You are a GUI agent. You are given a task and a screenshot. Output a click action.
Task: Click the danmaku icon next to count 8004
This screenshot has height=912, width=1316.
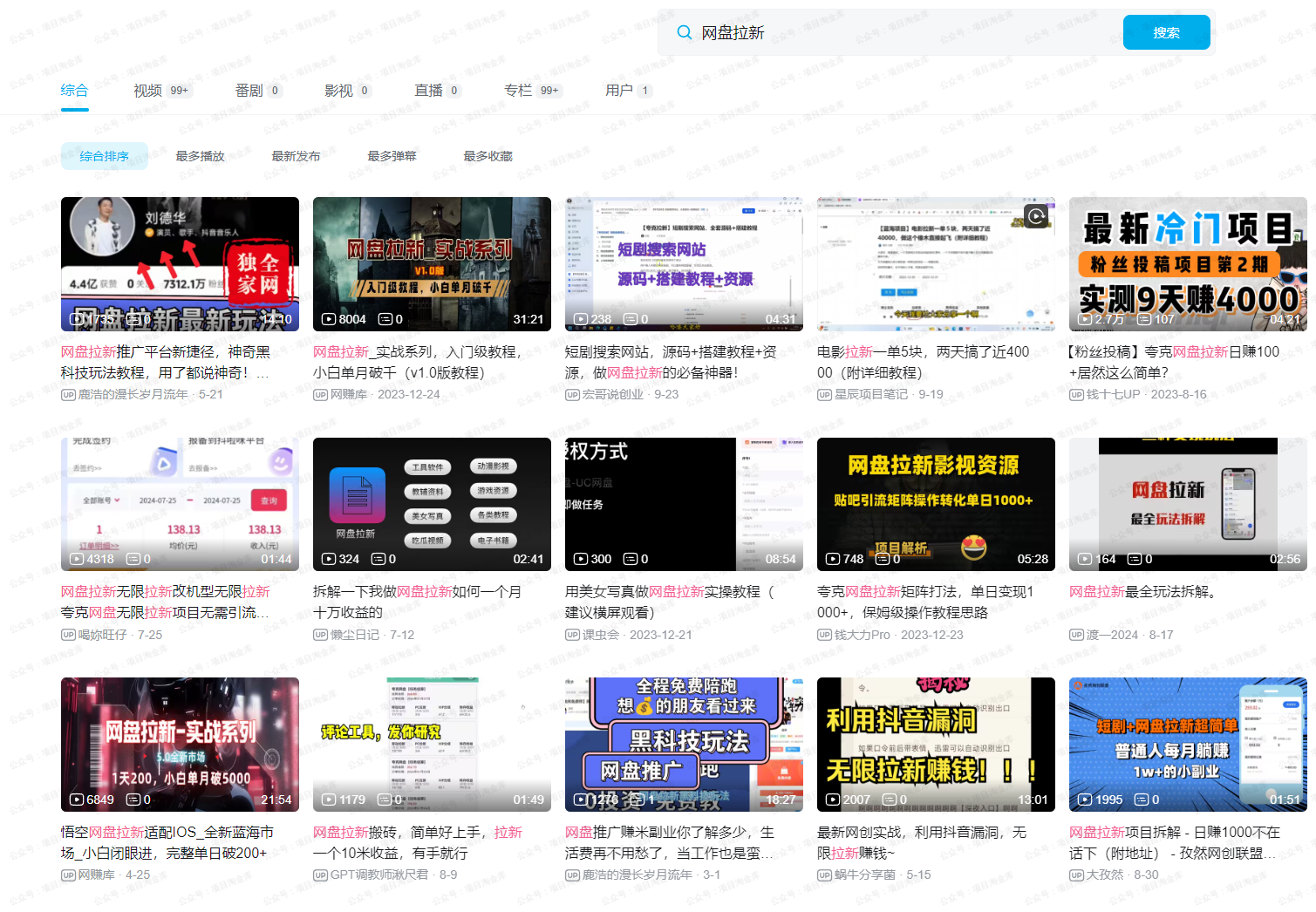pyautogui.click(x=384, y=319)
